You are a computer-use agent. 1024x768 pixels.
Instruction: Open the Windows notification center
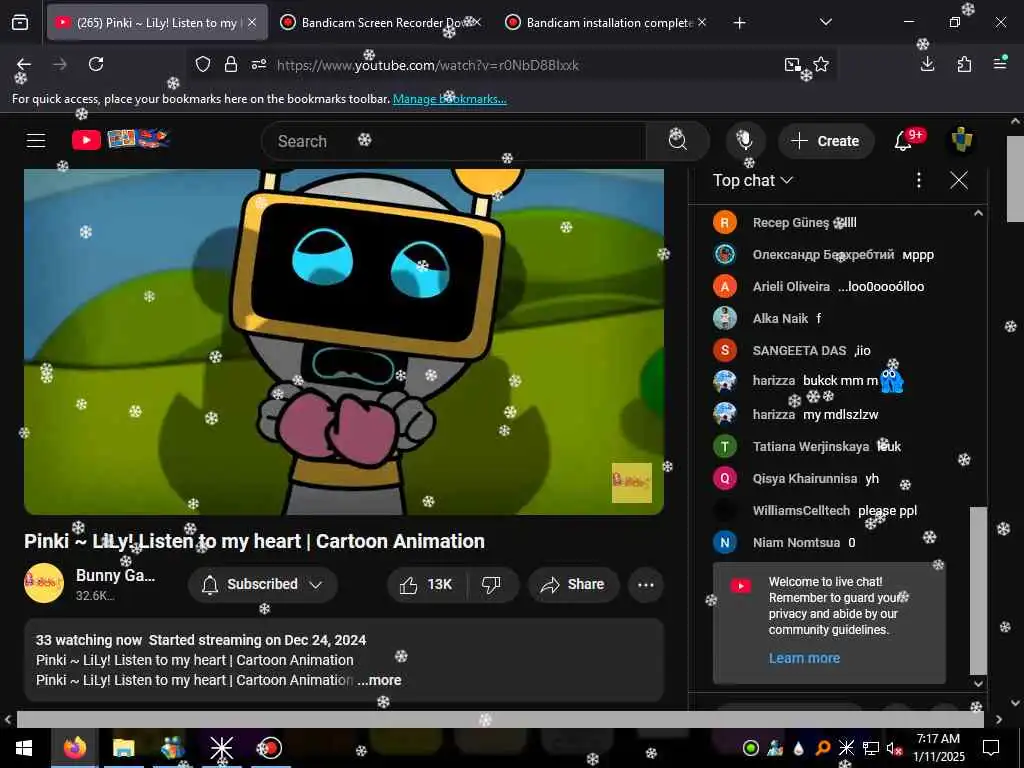pos(991,748)
